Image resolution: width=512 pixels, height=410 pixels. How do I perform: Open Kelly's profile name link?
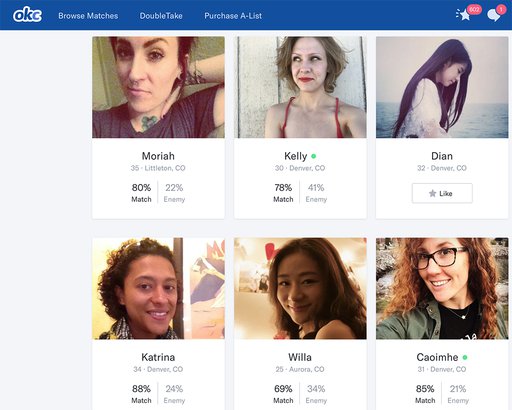296,156
